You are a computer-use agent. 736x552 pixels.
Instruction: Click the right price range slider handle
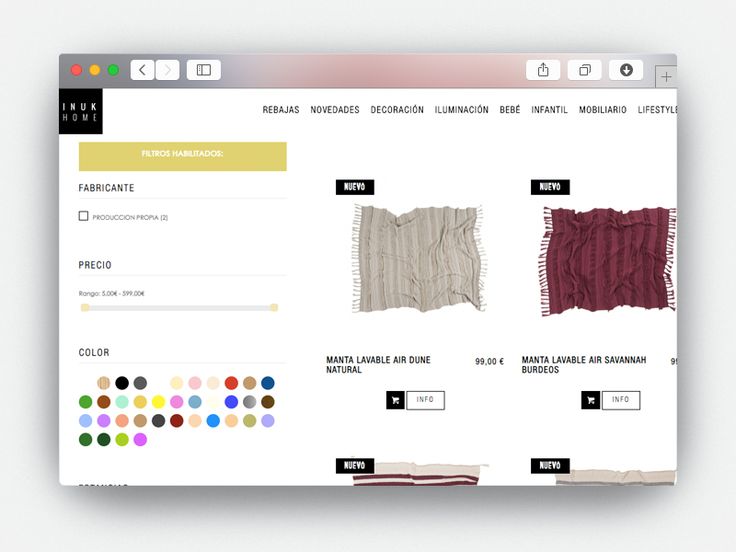(274, 307)
